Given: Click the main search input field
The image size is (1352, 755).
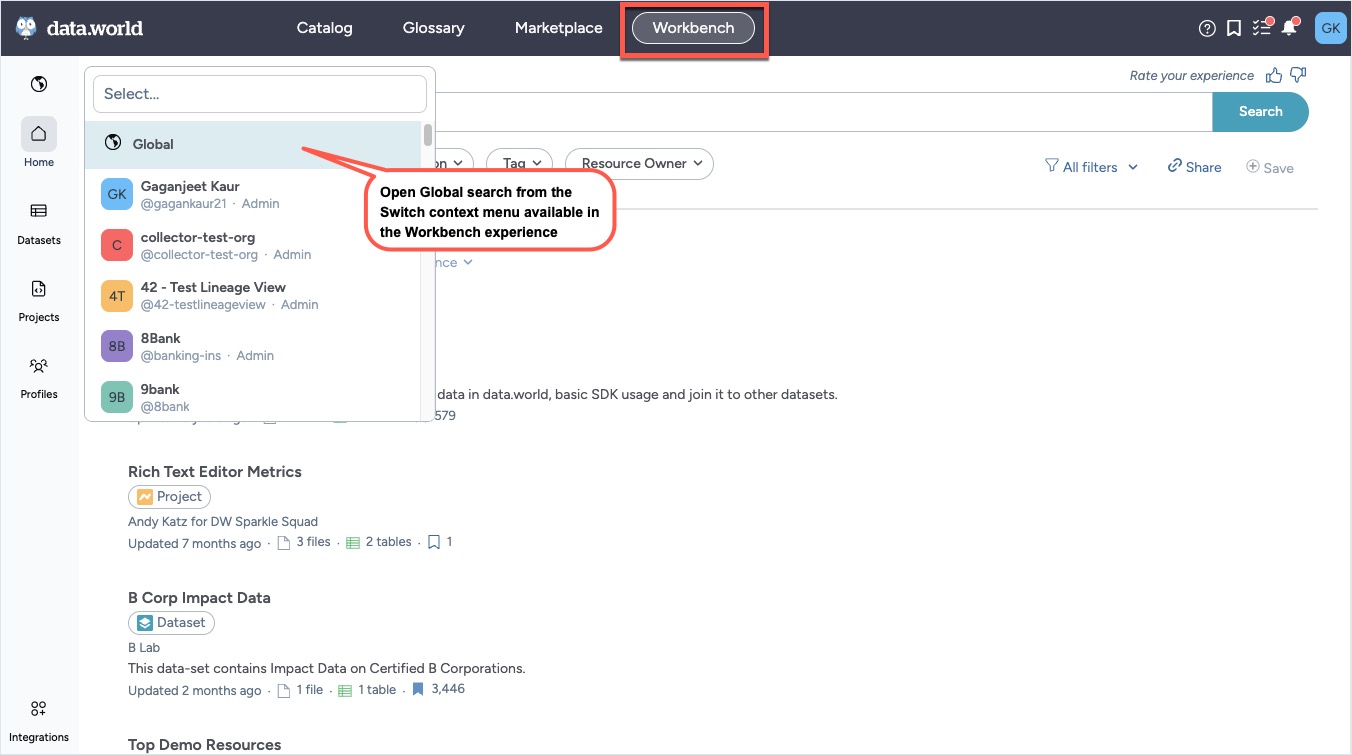Looking at the screenshot, I should [x=824, y=112].
